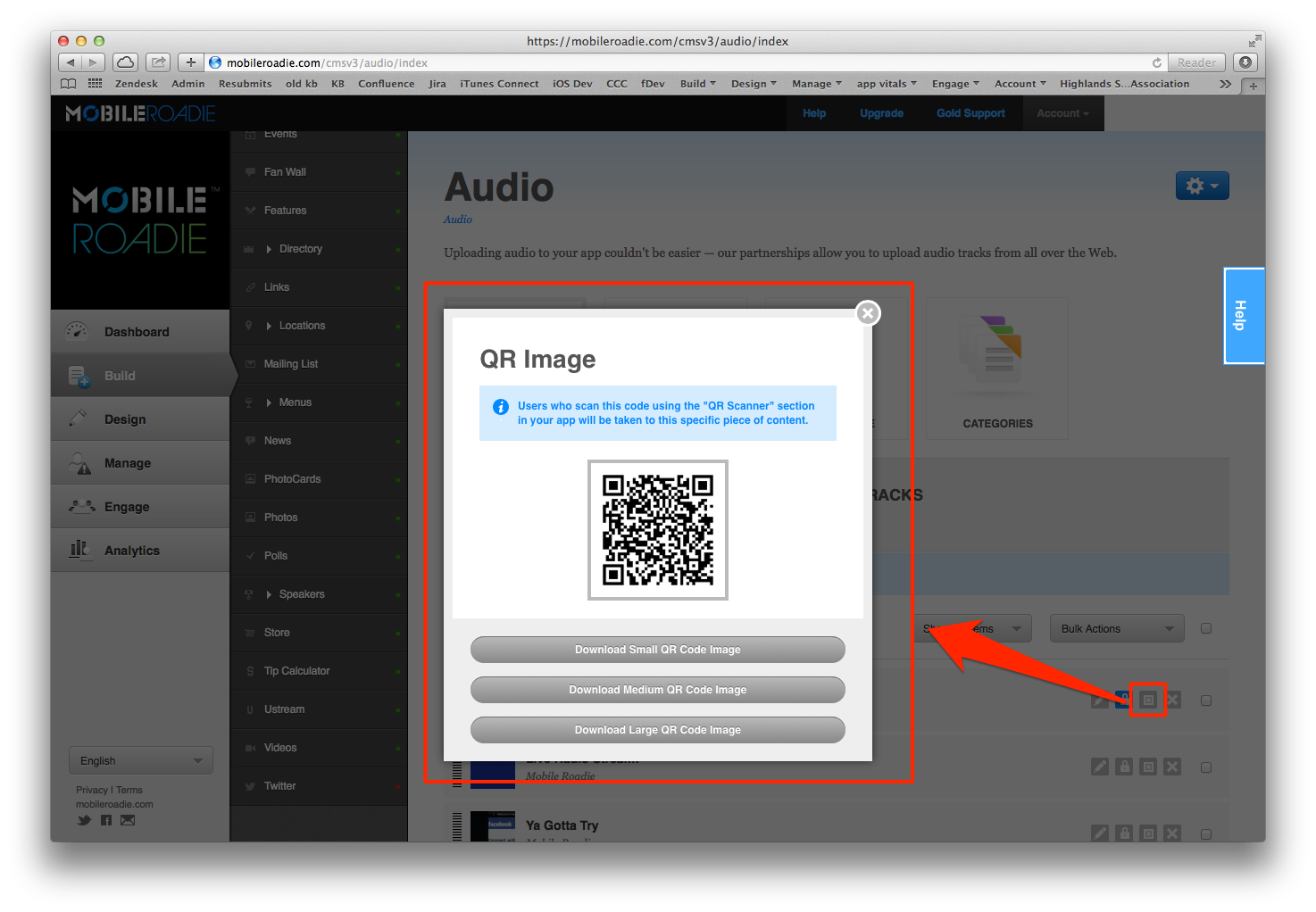The height and width of the screenshot is (912, 1316).
Task: Open the blue gear settings dropdown
Action: click(x=1202, y=186)
